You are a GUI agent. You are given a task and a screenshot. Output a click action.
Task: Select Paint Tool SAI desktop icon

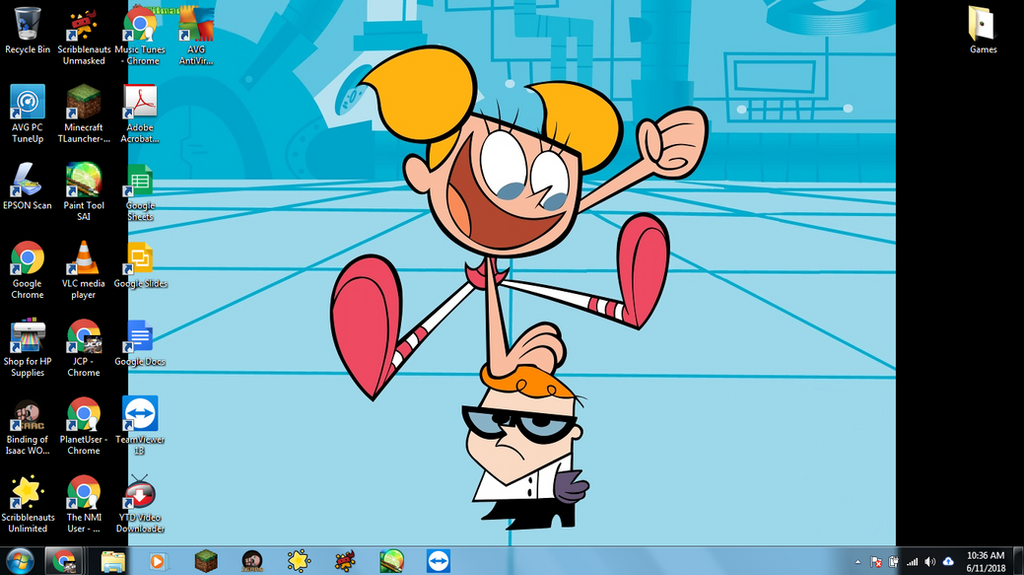click(x=84, y=191)
